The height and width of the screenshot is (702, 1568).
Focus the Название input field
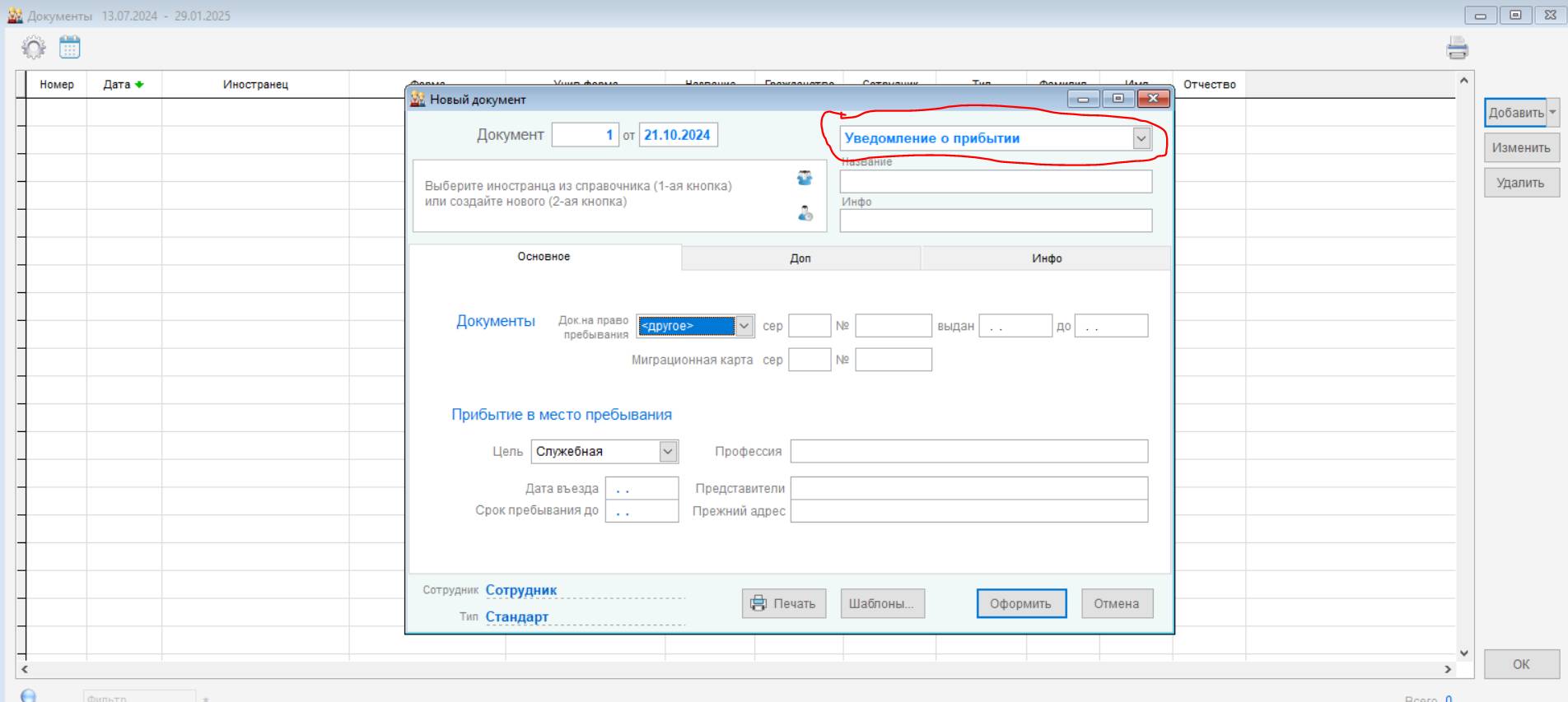[996, 182]
